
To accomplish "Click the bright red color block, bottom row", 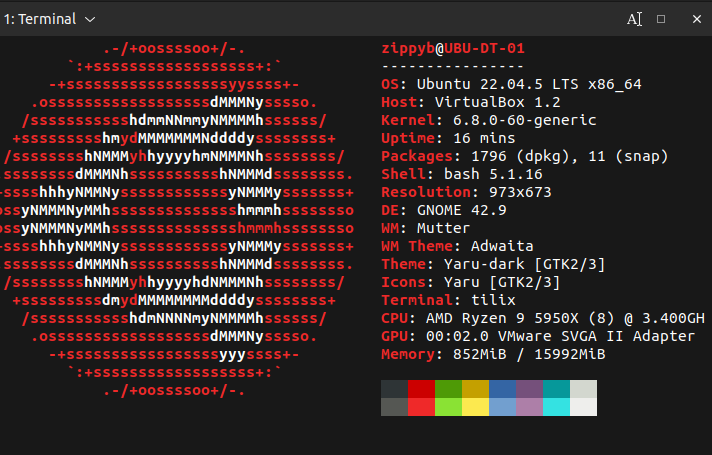I will 421,407.
